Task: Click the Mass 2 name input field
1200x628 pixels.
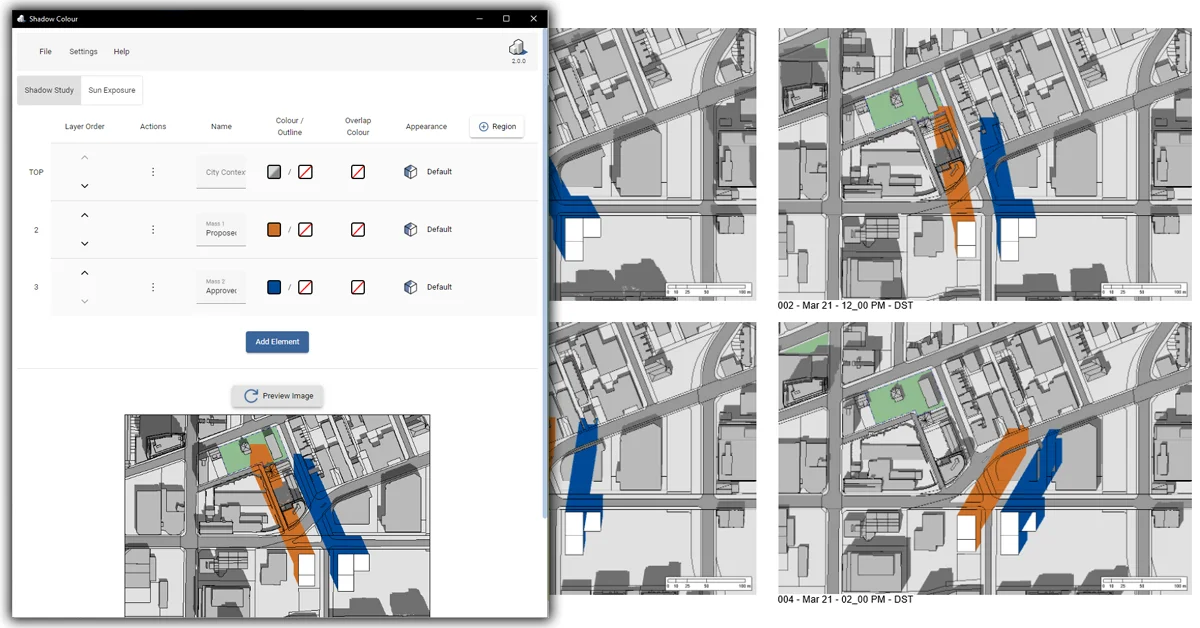Action: click(x=221, y=290)
